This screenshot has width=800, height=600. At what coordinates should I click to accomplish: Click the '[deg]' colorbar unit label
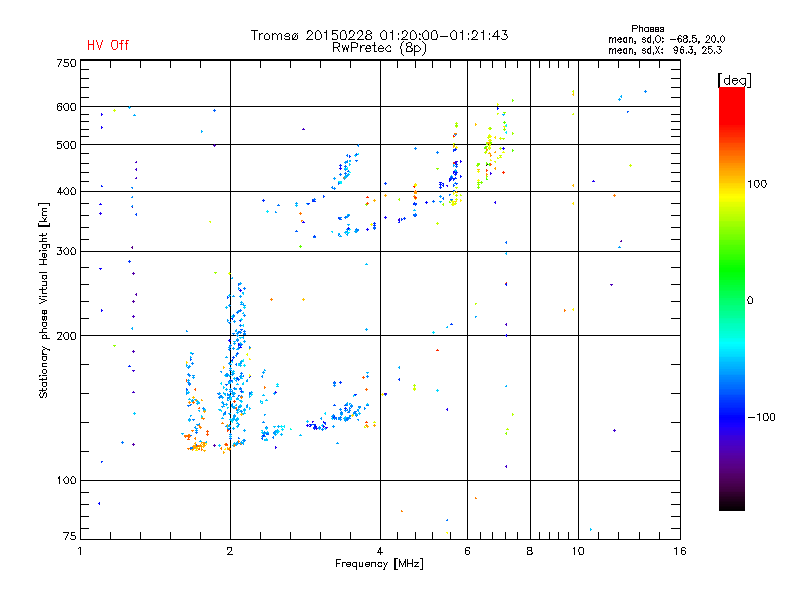734,81
